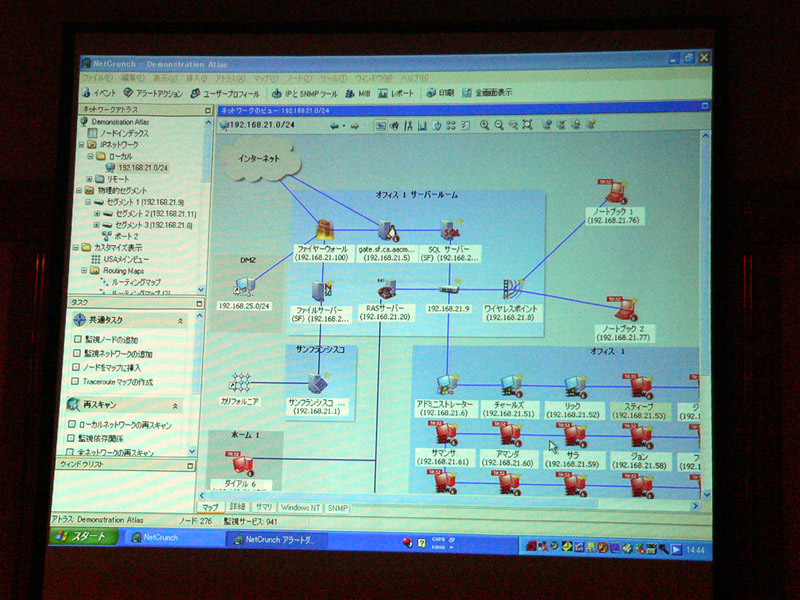
Task: Open アラートアクション in the toolbar
Action: click(x=154, y=93)
